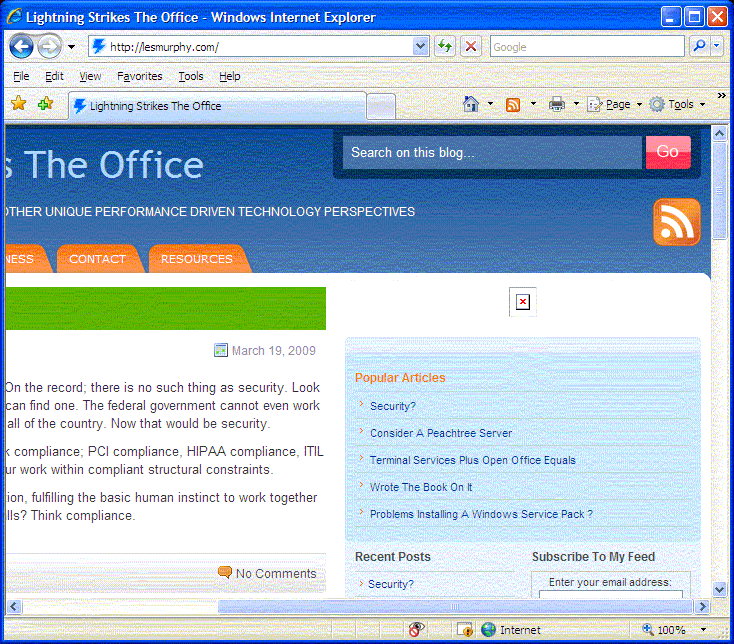Image resolution: width=734 pixels, height=644 pixels.
Task: Open Consider A Peachtree Server link
Action: coord(441,433)
